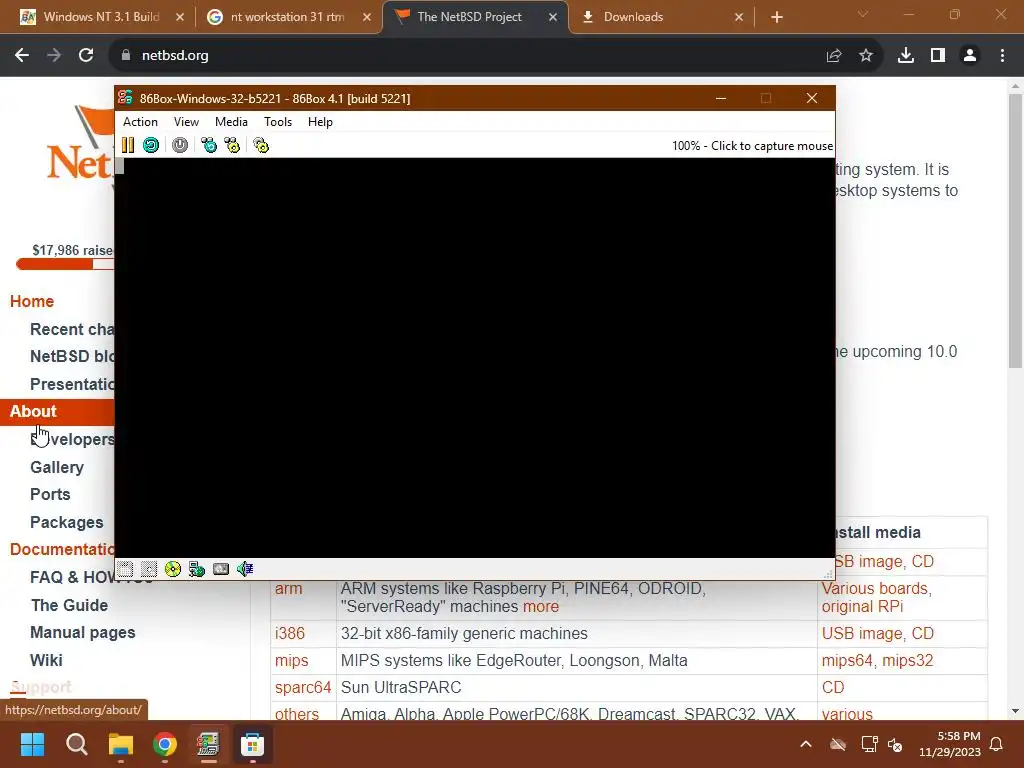Click mips port link in table

[x=291, y=661]
